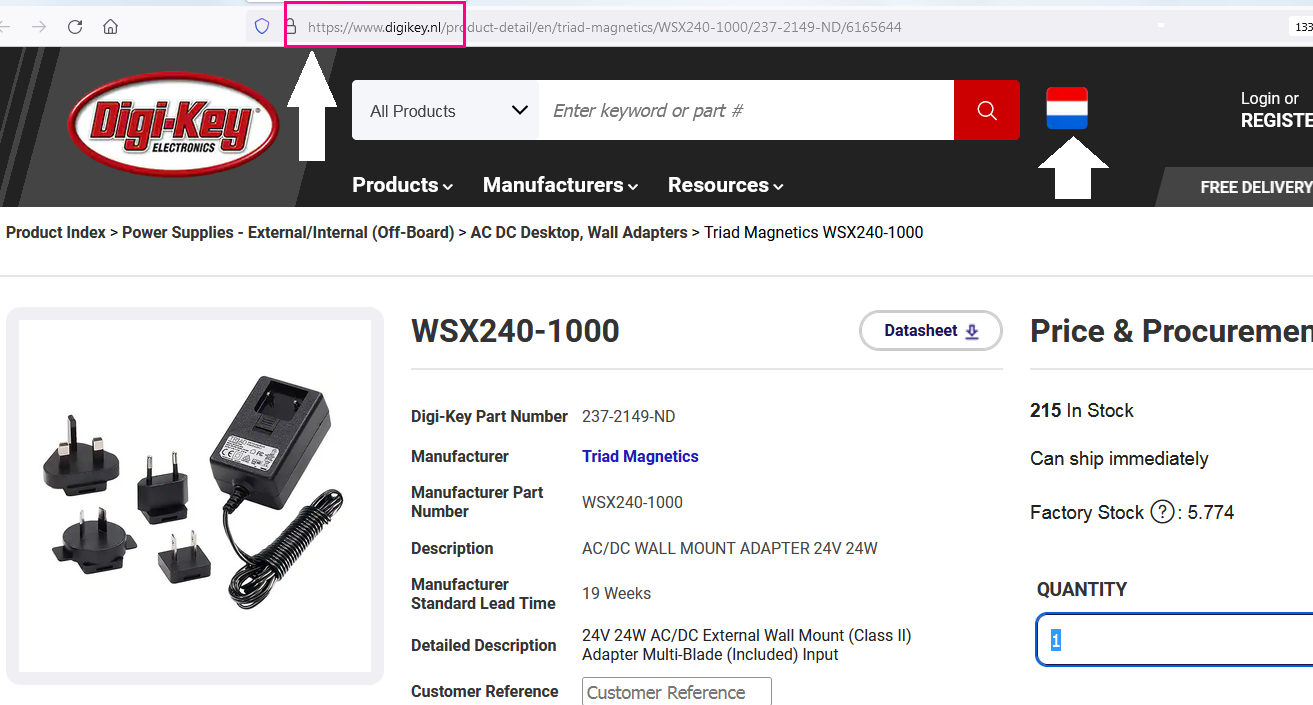Click the Customer Reference input field
Viewport: 1313px width, 705px height.
677,692
